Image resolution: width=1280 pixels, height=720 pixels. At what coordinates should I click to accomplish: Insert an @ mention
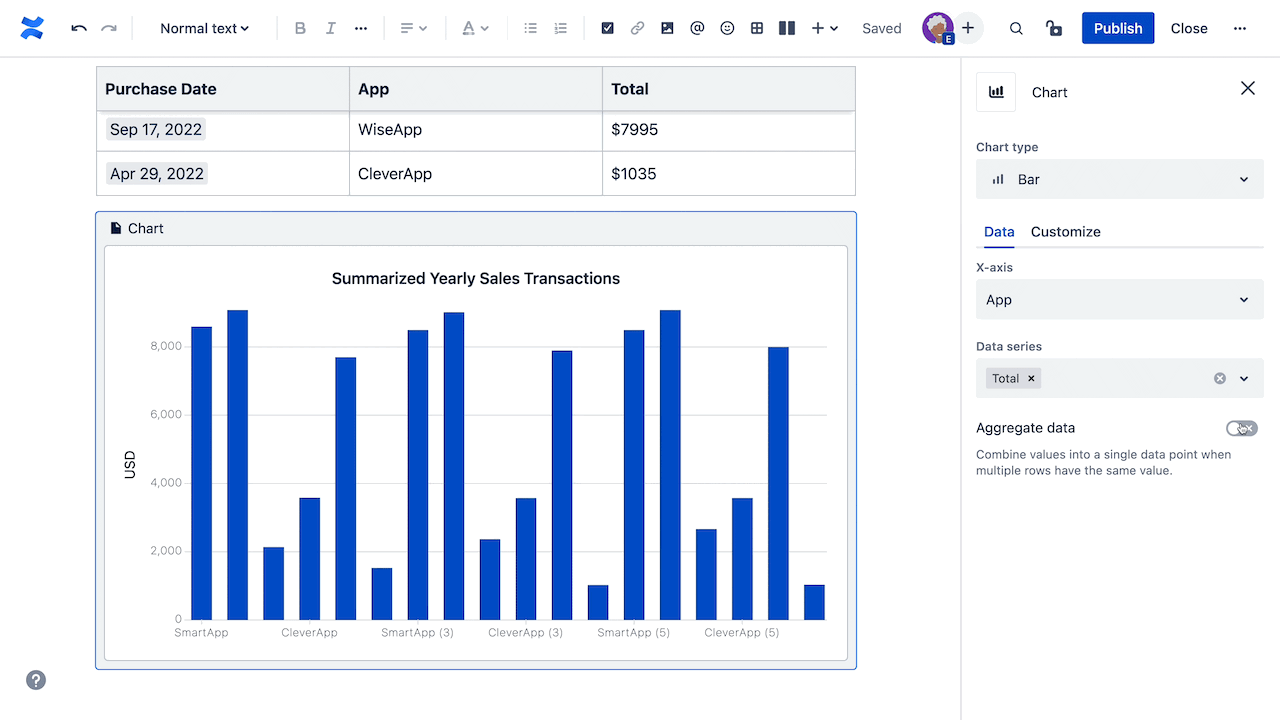pyautogui.click(x=697, y=28)
